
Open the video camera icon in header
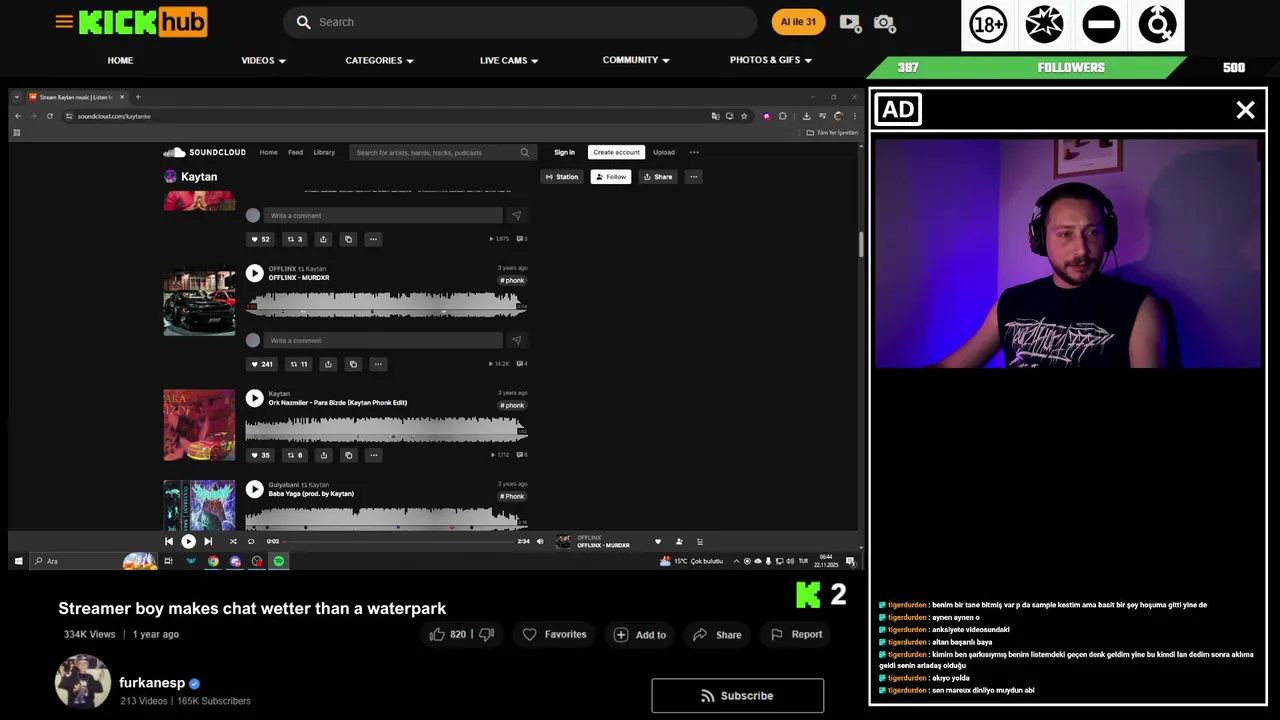coord(850,22)
